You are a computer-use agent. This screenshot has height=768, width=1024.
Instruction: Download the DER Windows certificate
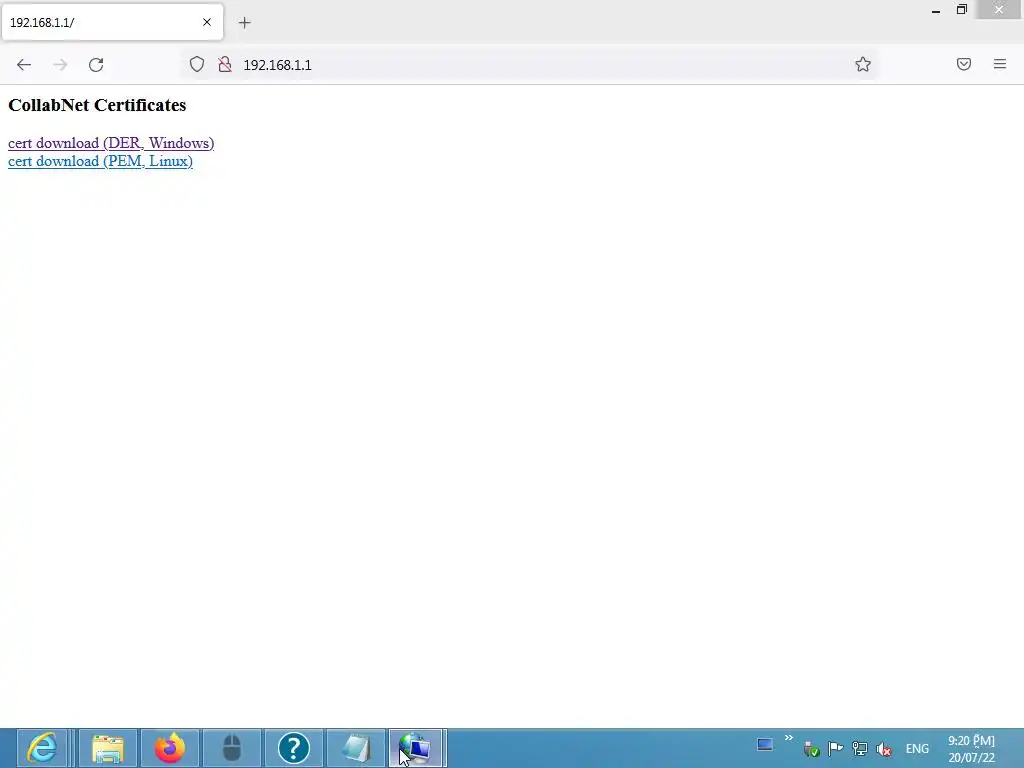click(111, 143)
